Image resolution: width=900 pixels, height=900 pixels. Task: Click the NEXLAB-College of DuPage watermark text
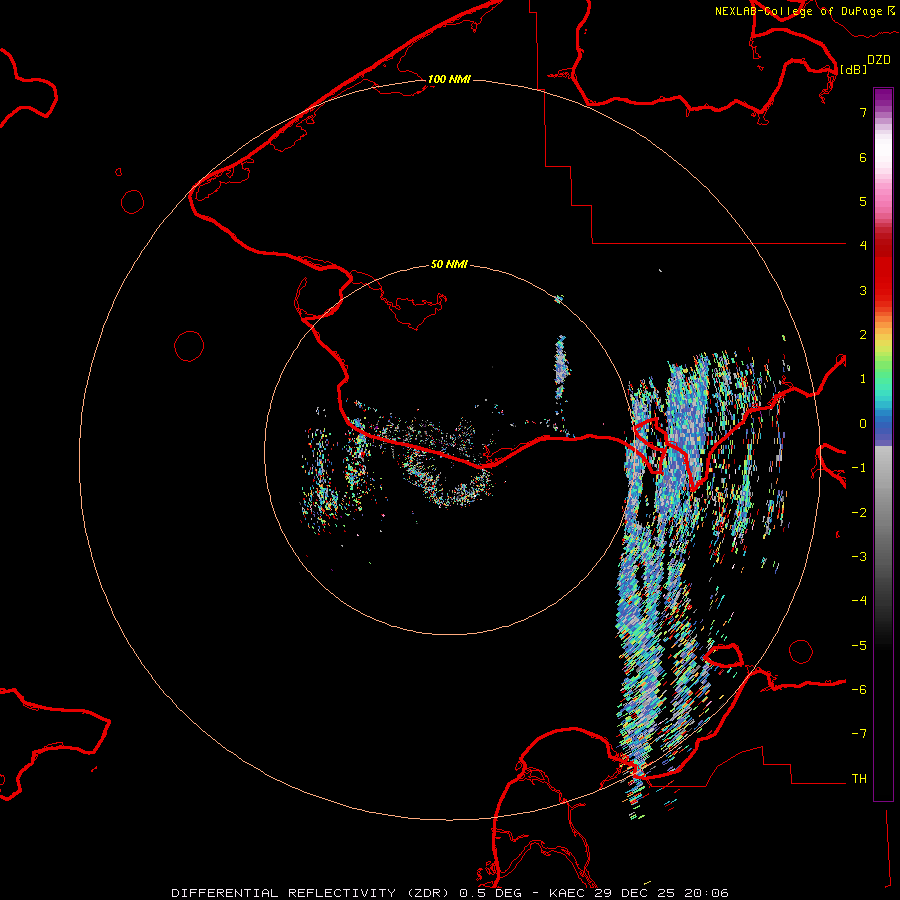coord(804,11)
